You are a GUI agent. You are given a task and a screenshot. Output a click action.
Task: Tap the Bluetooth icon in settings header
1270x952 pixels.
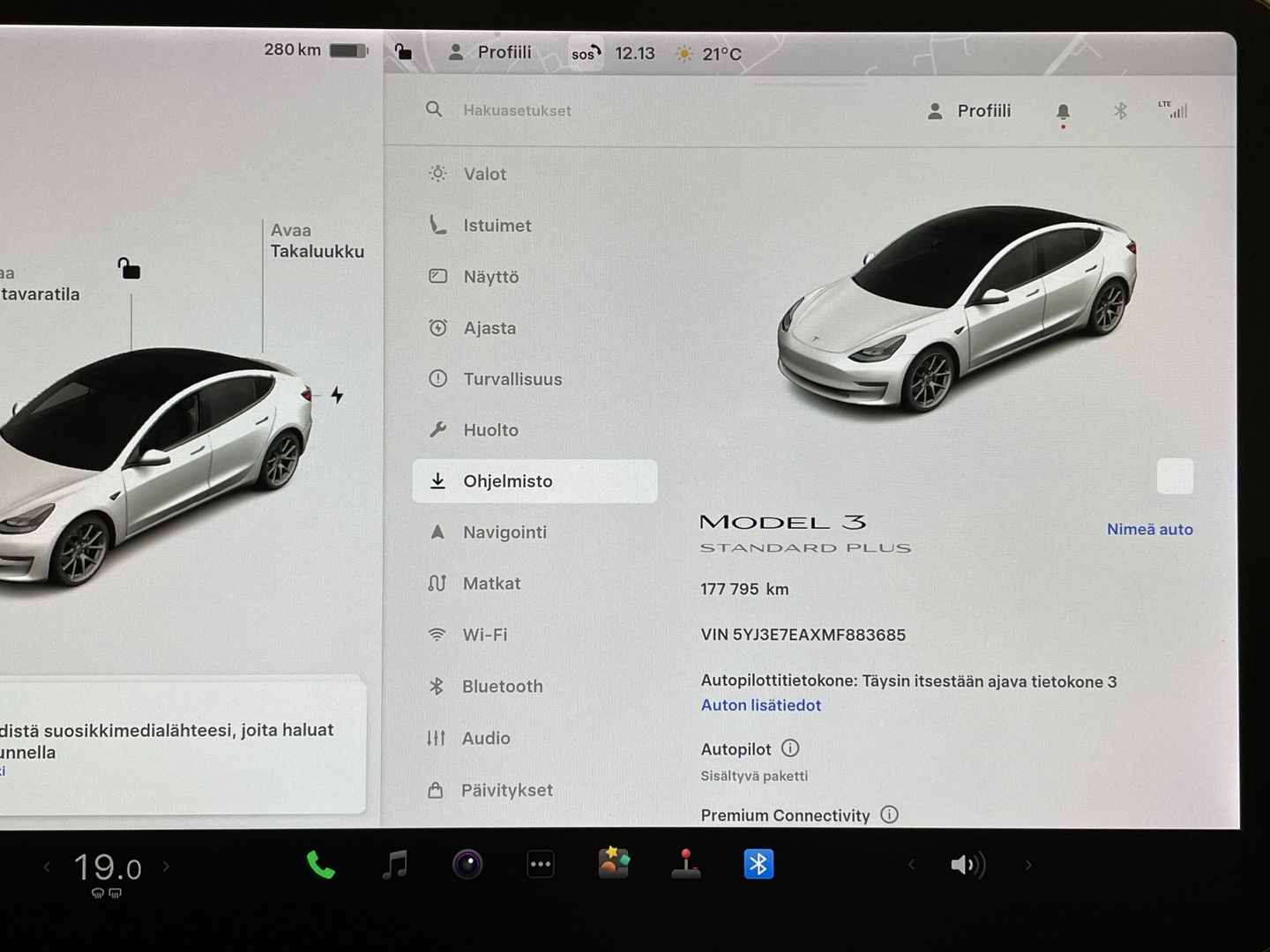coord(1120,111)
